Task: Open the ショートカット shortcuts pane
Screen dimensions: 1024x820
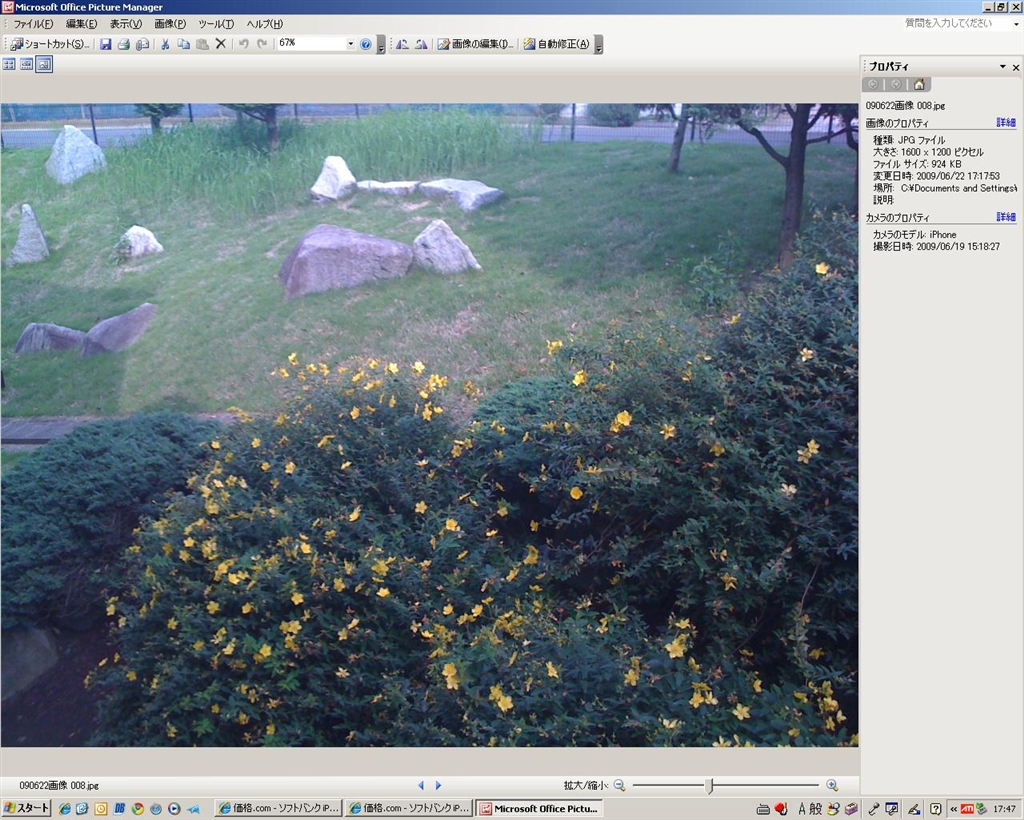Action: (x=50, y=44)
